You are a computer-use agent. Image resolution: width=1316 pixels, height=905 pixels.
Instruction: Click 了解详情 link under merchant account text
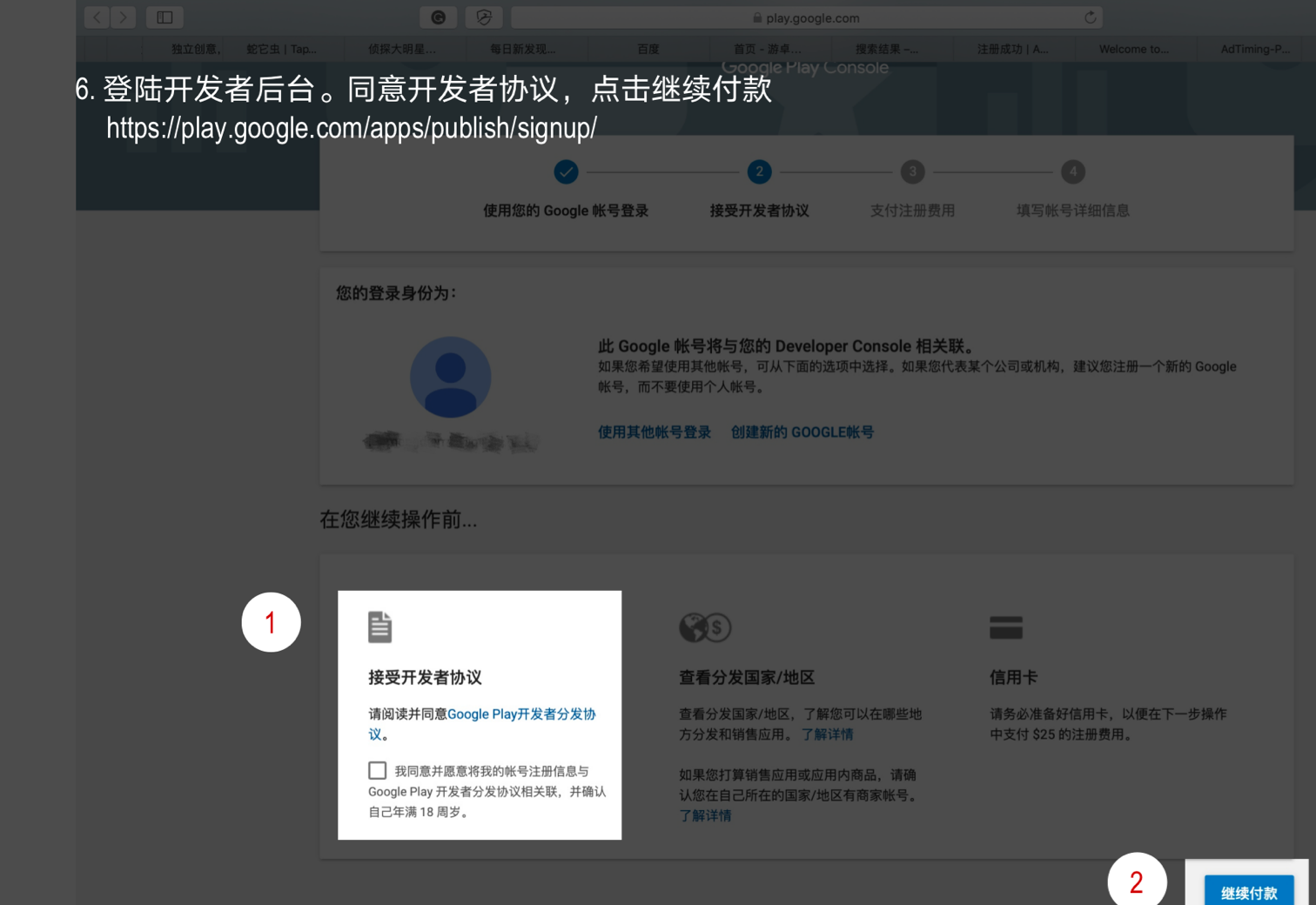point(705,815)
